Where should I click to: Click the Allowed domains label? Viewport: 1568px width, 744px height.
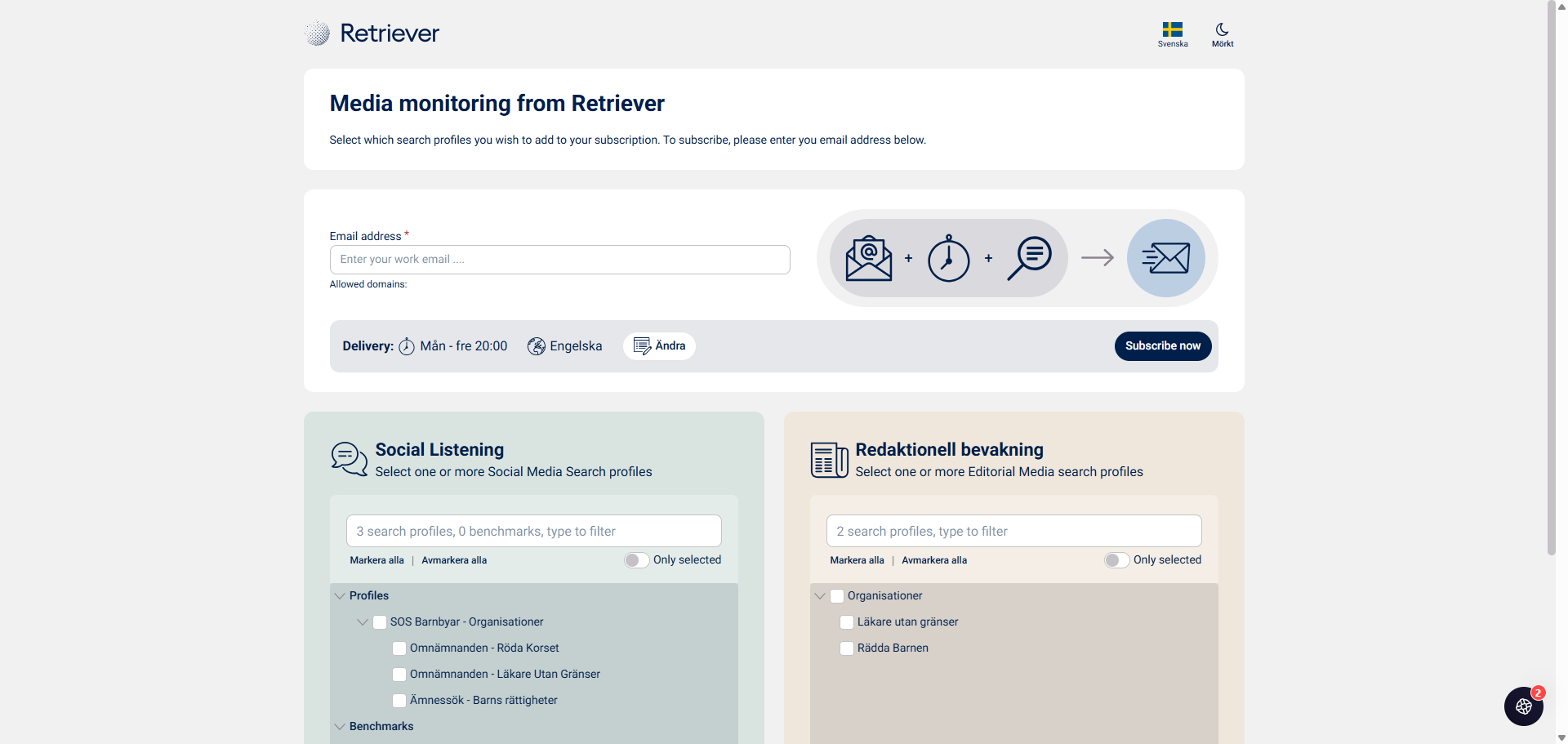[368, 284]
